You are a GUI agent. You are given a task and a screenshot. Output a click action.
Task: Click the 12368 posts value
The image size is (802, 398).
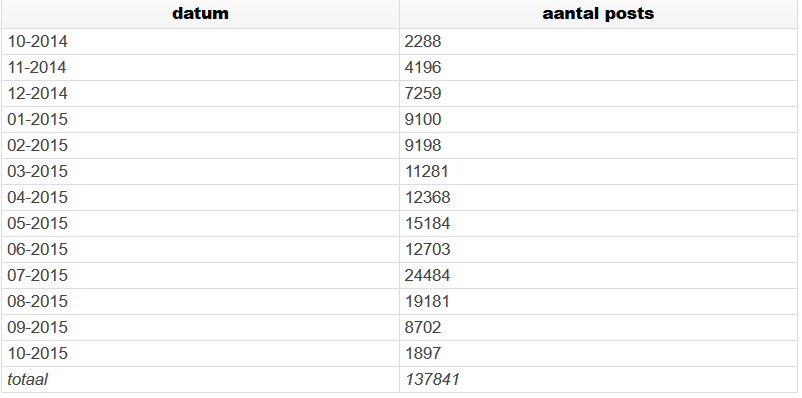(427, 197)
